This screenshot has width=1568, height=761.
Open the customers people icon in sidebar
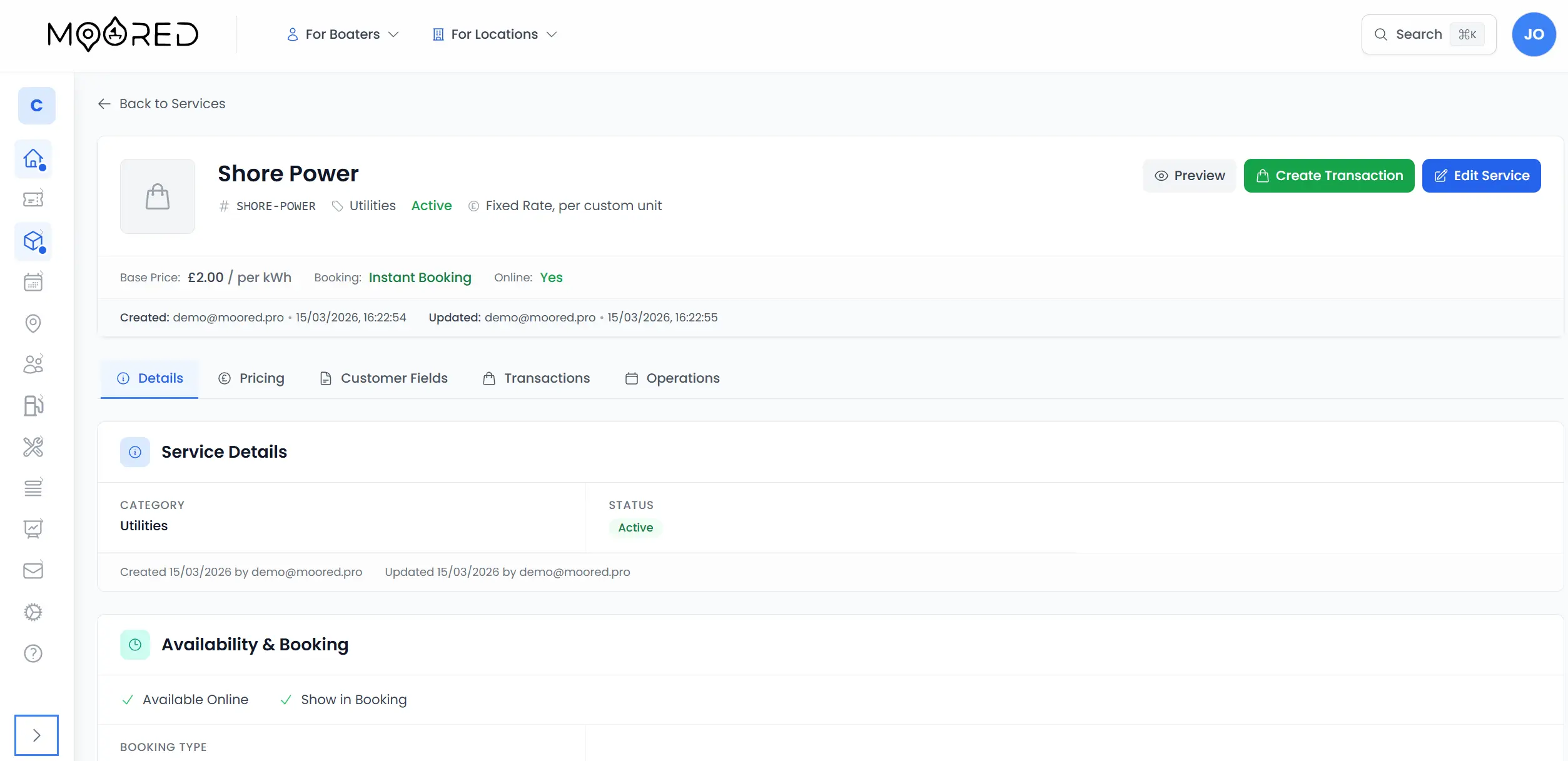pos(33,364)
